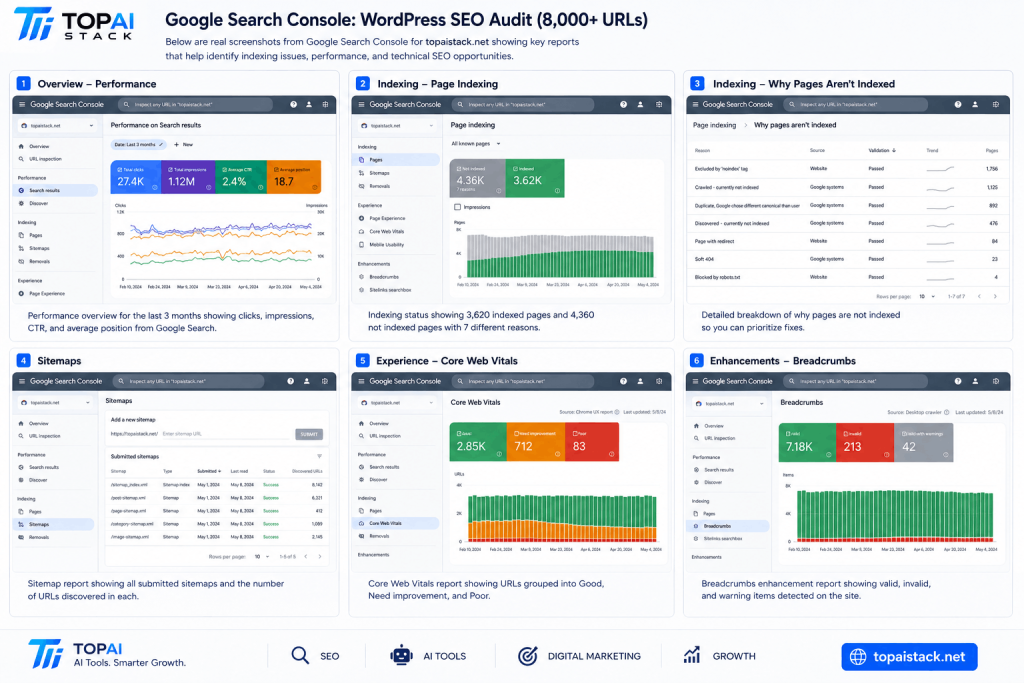Screen dimensions: 1024x683
Task: Go to next page in Submitted sitemaps table
Action: (x=320, y=556)
